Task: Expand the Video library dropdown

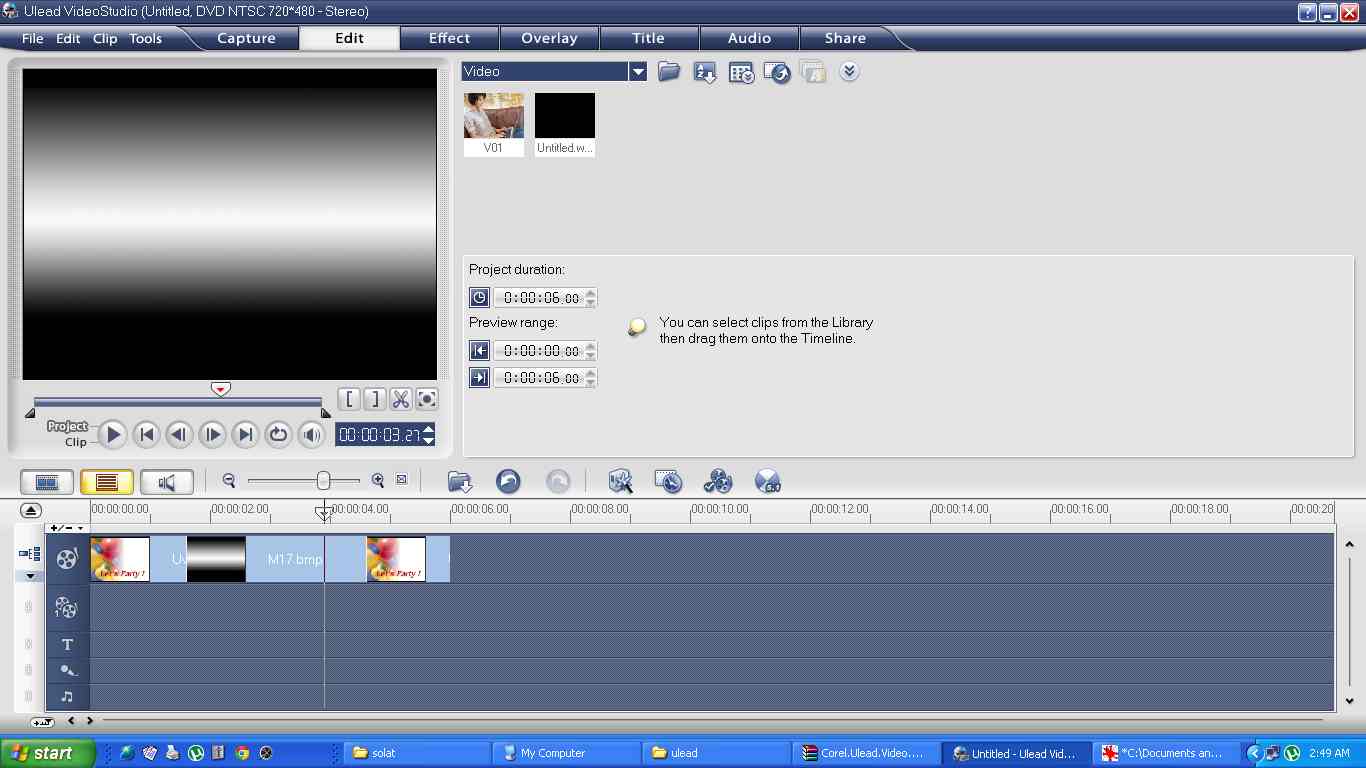Action: 637,71
